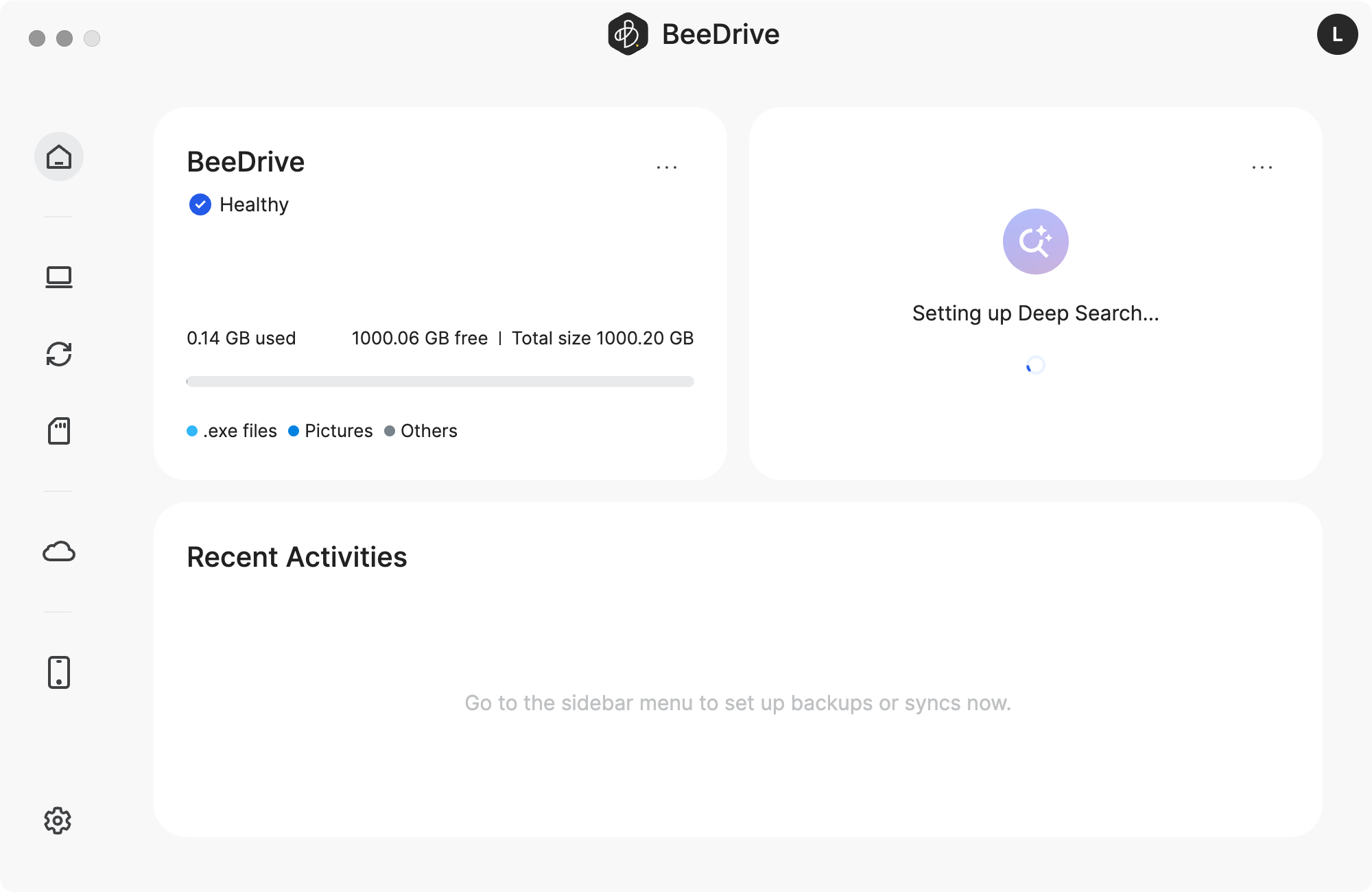The image size is (1372, 892).
Task: Click the 'Pictures' legend label
Action: pos(339,431)
